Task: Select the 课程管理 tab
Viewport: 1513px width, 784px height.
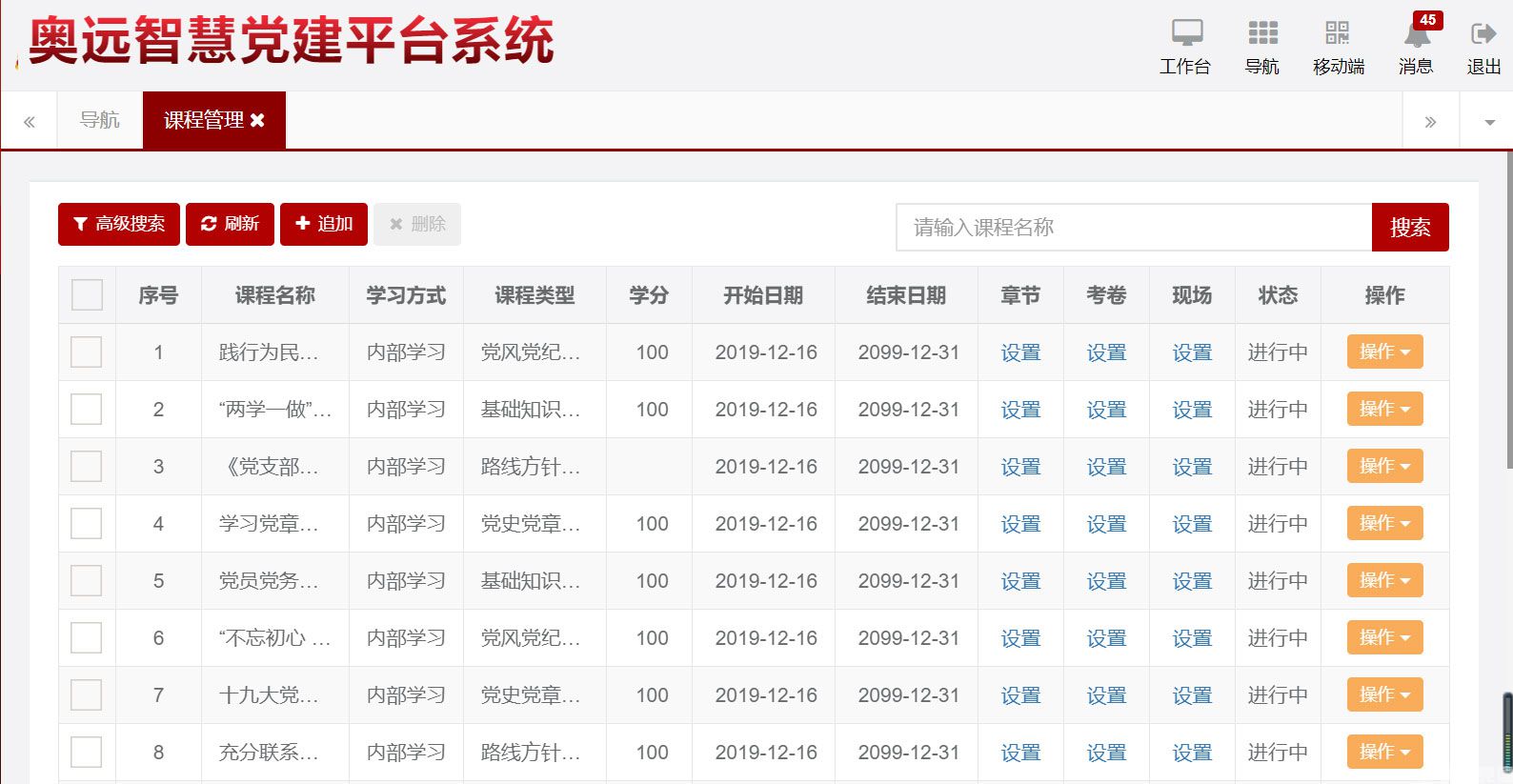Action: 203,120
